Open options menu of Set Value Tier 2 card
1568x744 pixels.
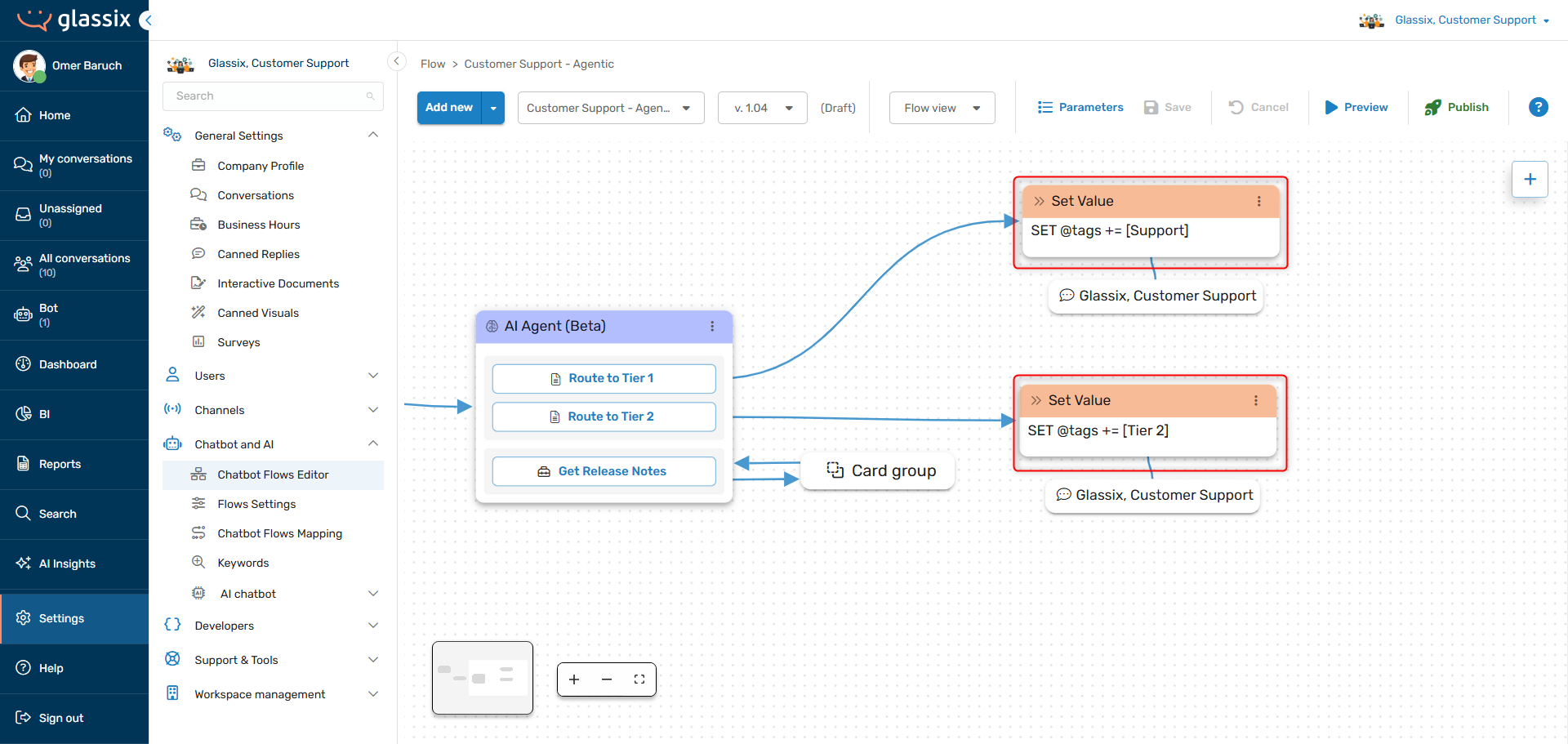[1255, 400]
